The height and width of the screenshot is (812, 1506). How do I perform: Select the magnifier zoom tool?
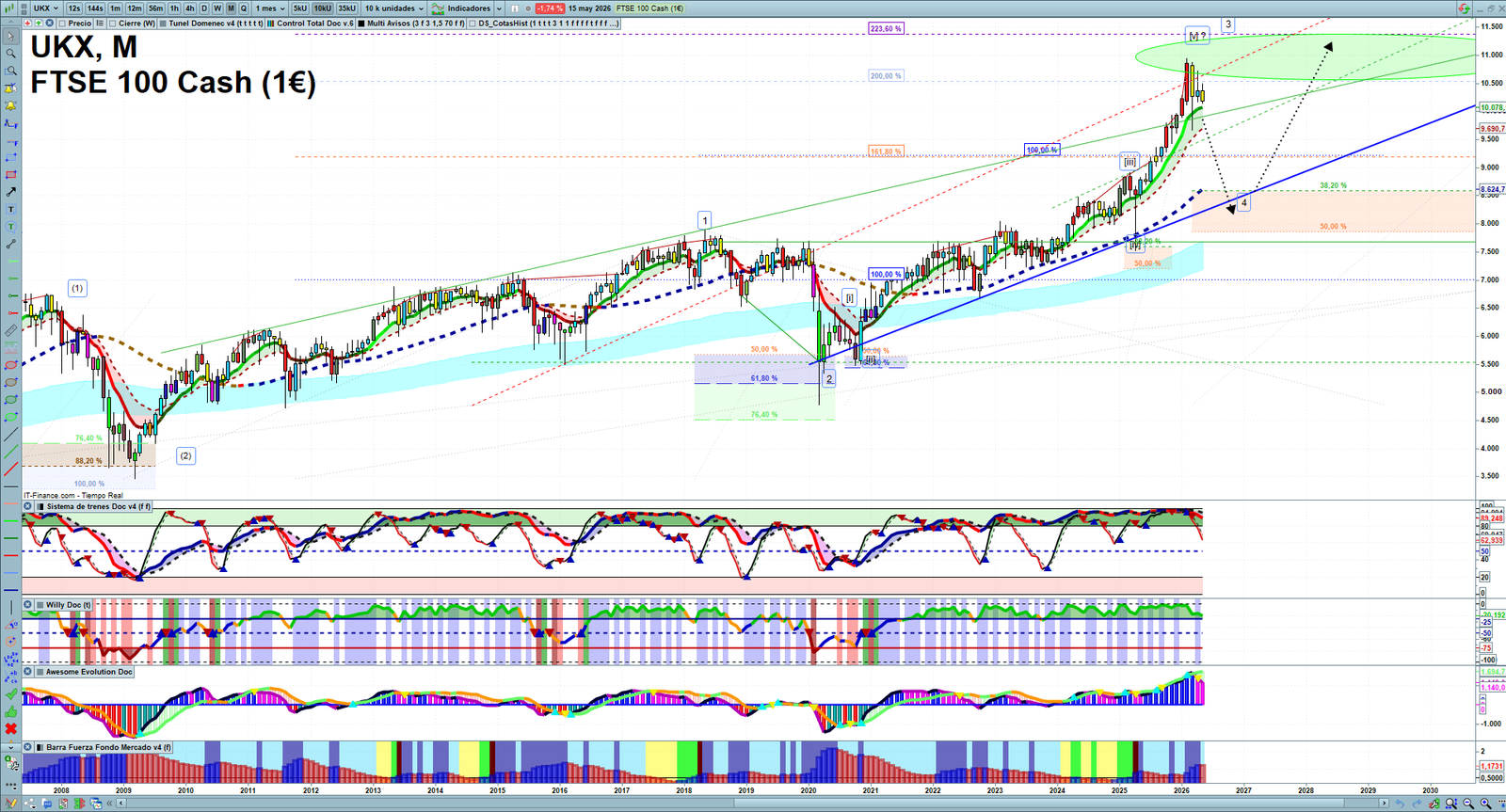pos(10,54)
